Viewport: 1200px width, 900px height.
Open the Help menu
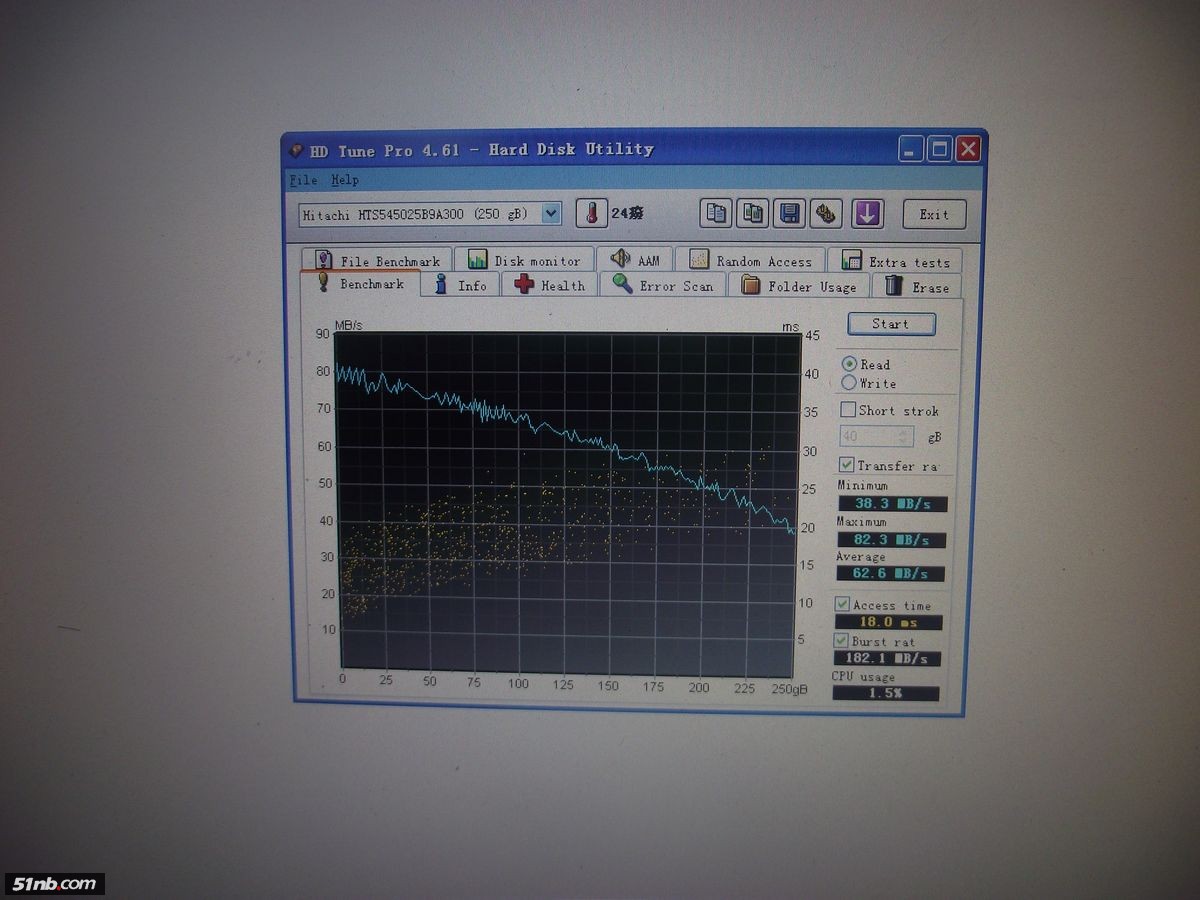345,180
